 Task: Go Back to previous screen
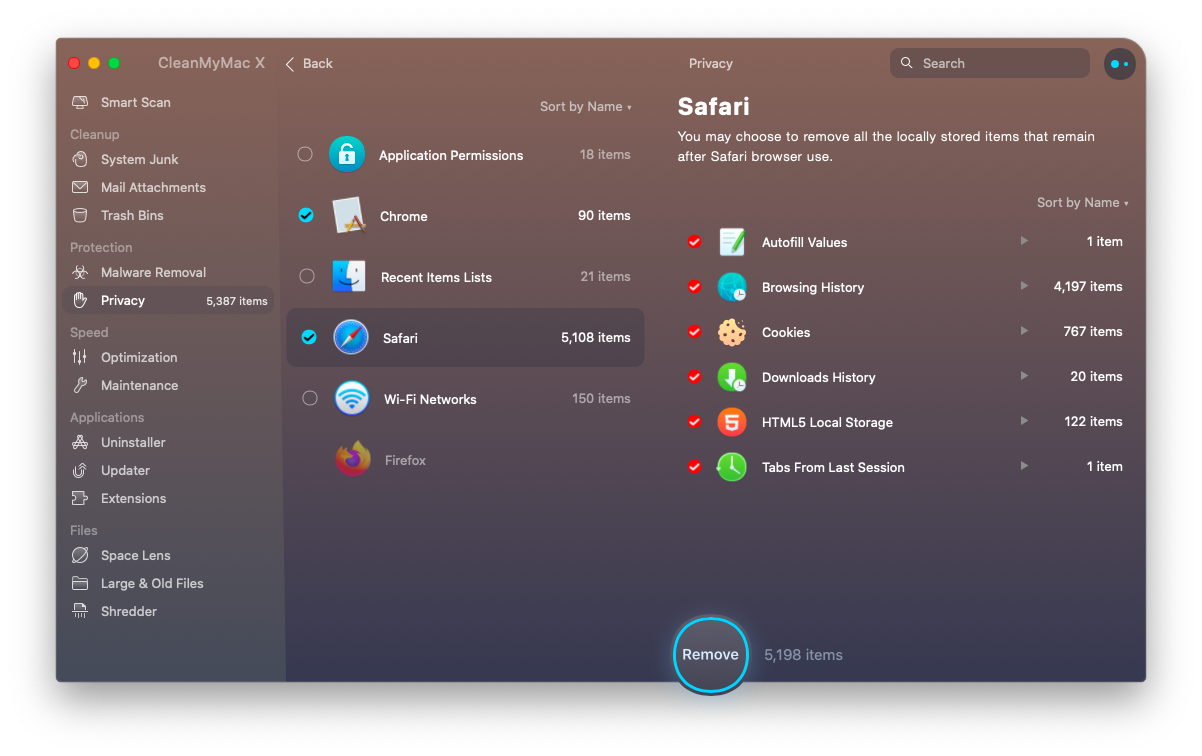tap(309, 64)
